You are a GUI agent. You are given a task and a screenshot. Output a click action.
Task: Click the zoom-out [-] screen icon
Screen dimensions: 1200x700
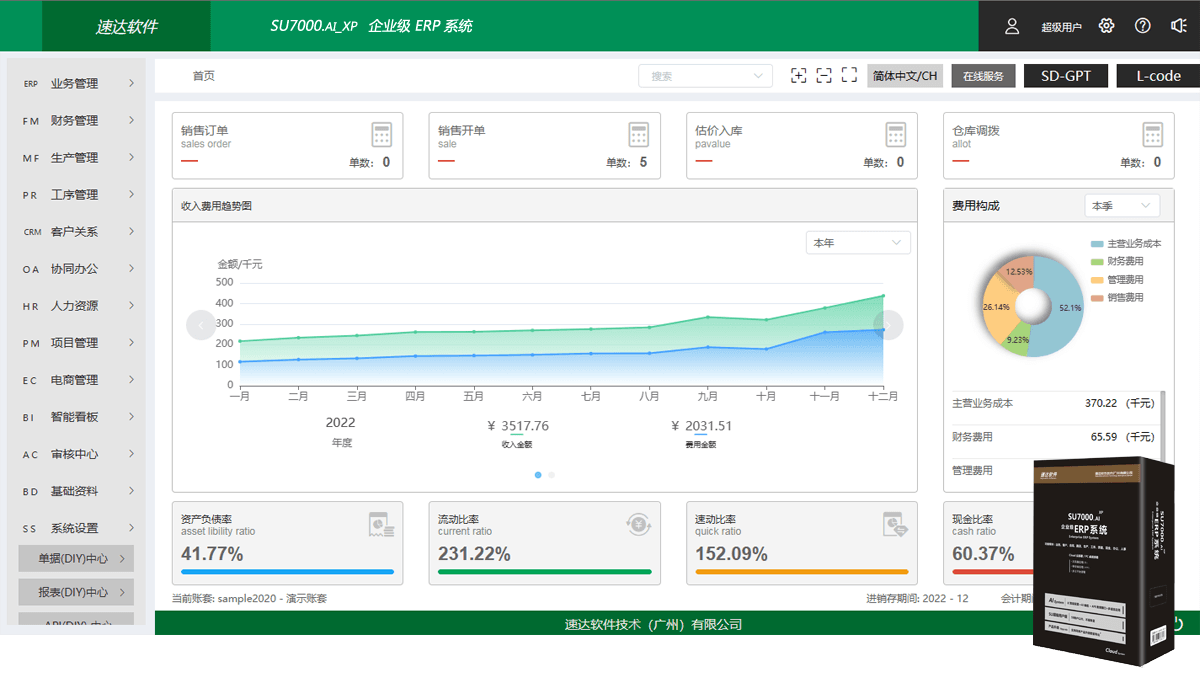[x=824, y=75]
